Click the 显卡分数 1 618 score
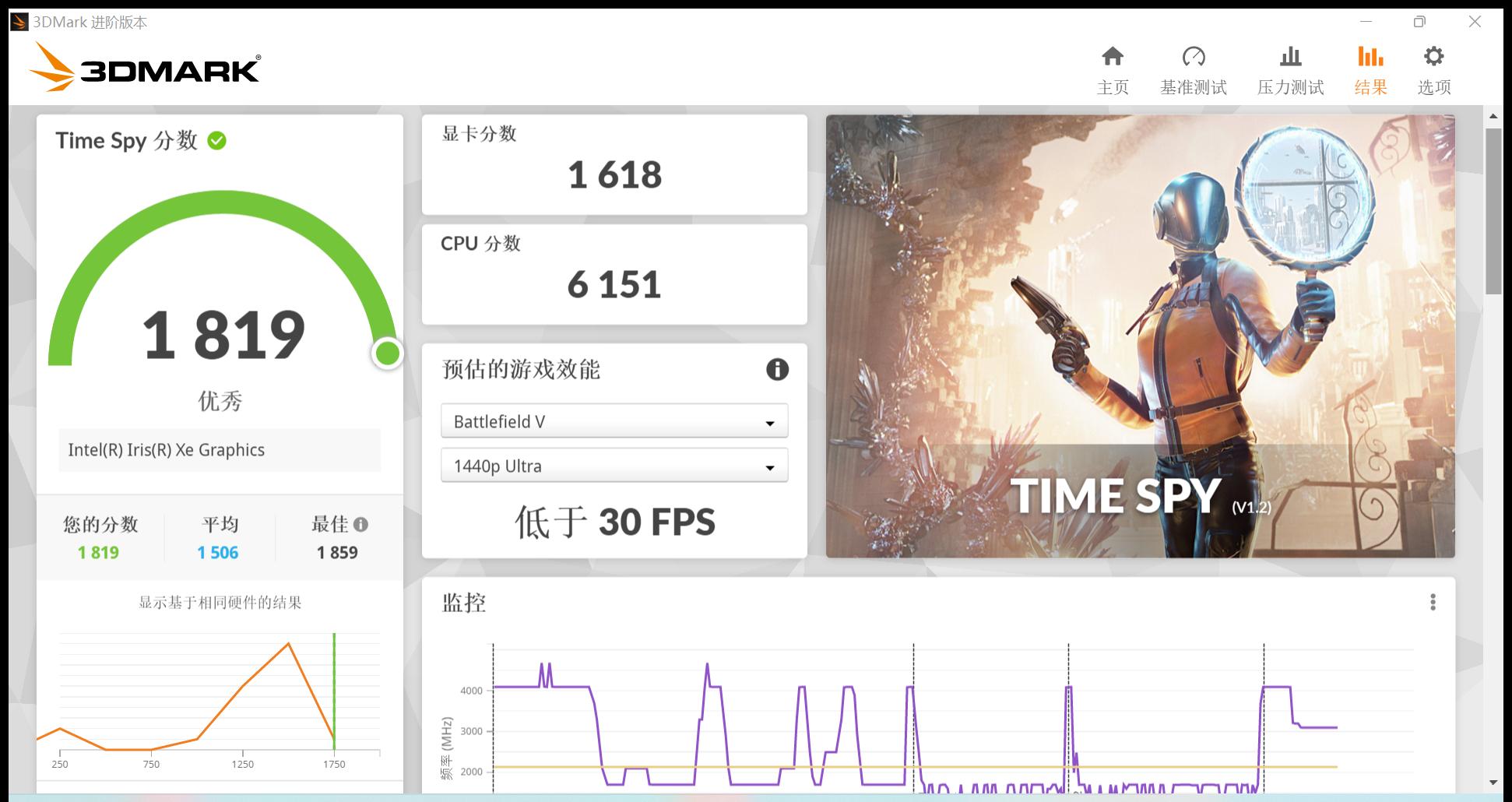Screen dimensions: 1512x802 [614, 174]
